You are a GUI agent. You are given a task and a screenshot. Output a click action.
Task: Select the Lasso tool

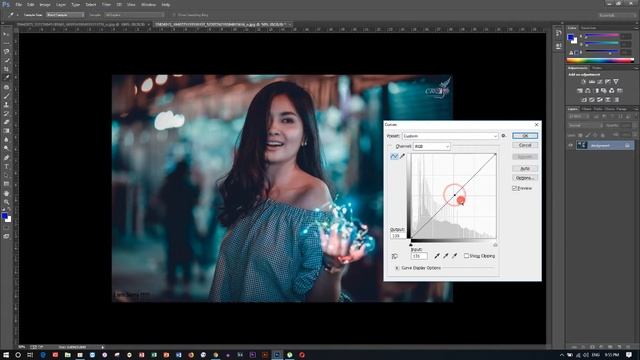[x=6, y=51]
